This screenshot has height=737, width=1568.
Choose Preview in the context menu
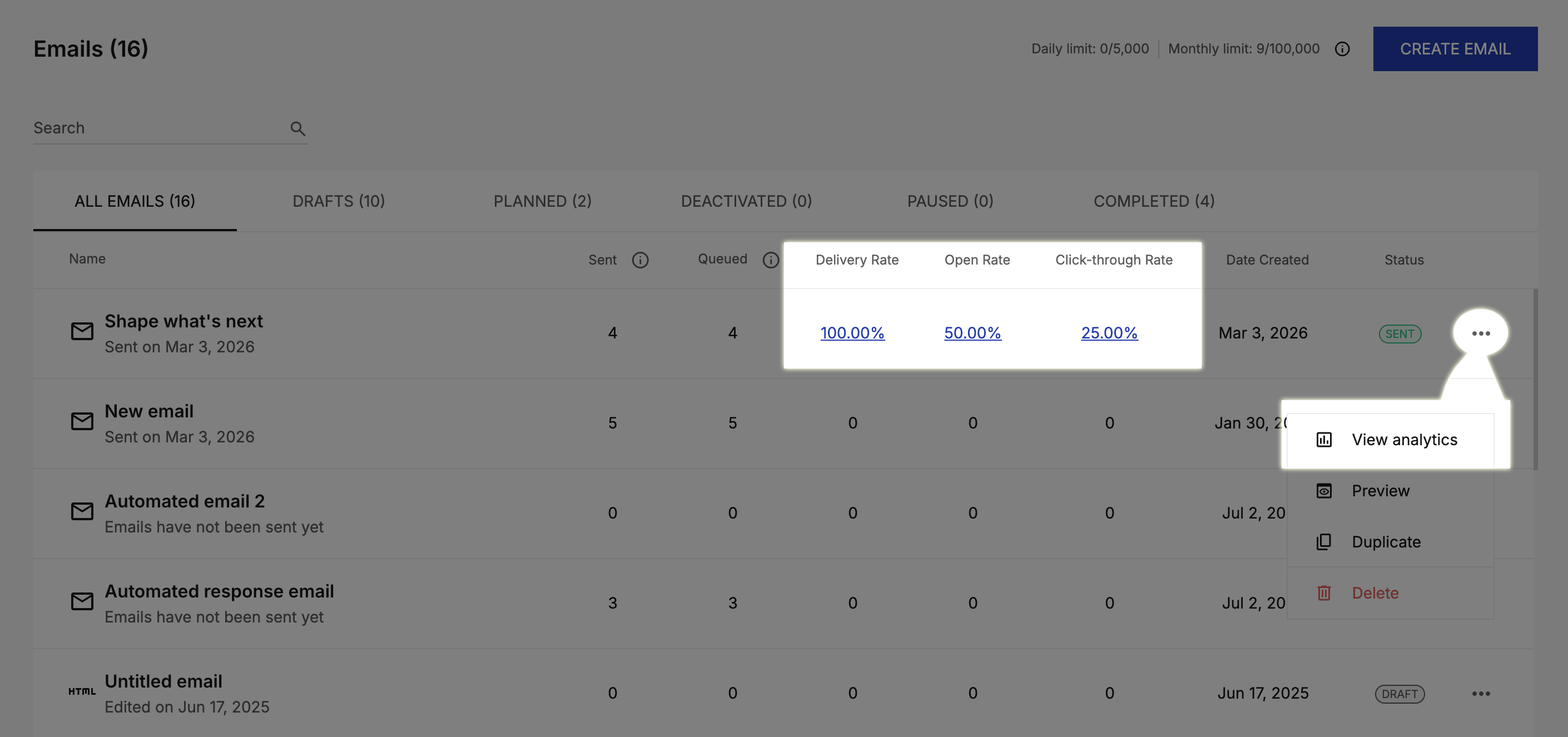1380,491
